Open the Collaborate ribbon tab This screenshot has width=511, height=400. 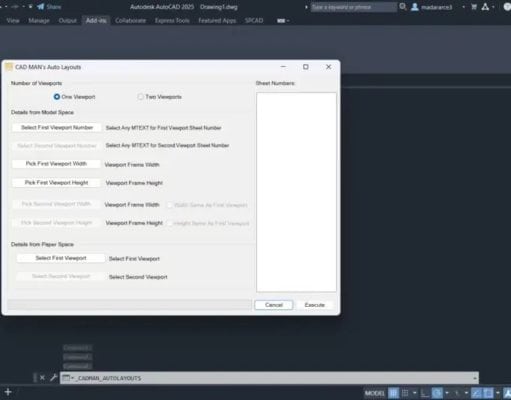tap(130, 21)
